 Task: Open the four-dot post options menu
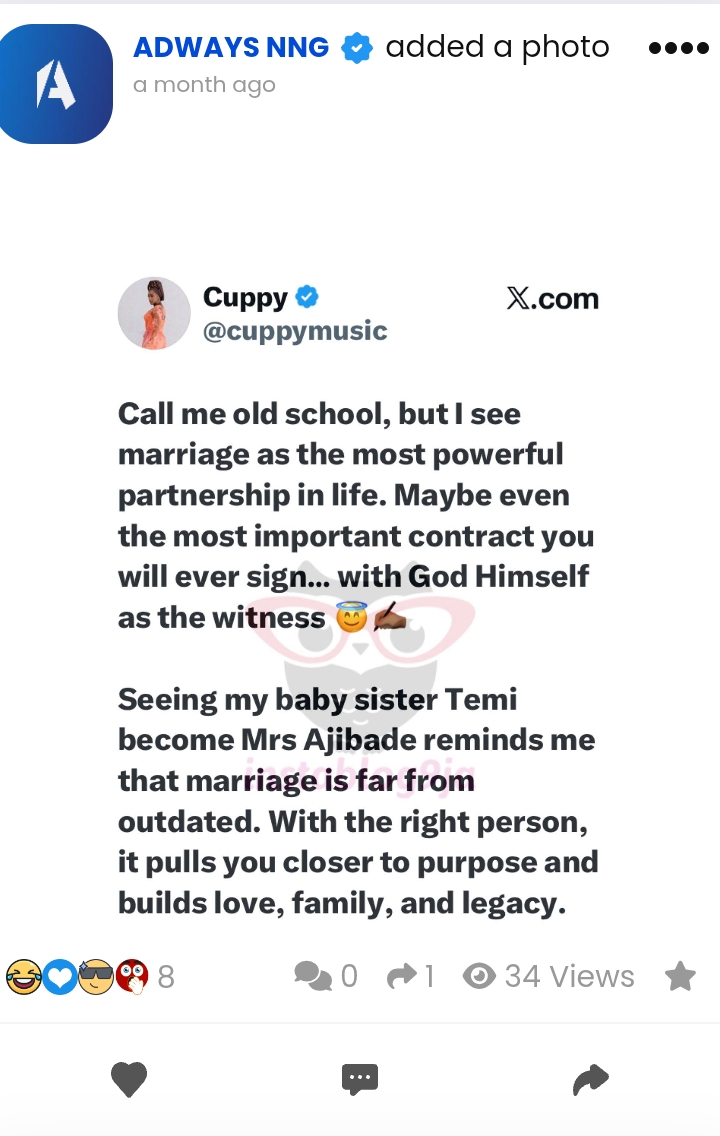(679, 48)
